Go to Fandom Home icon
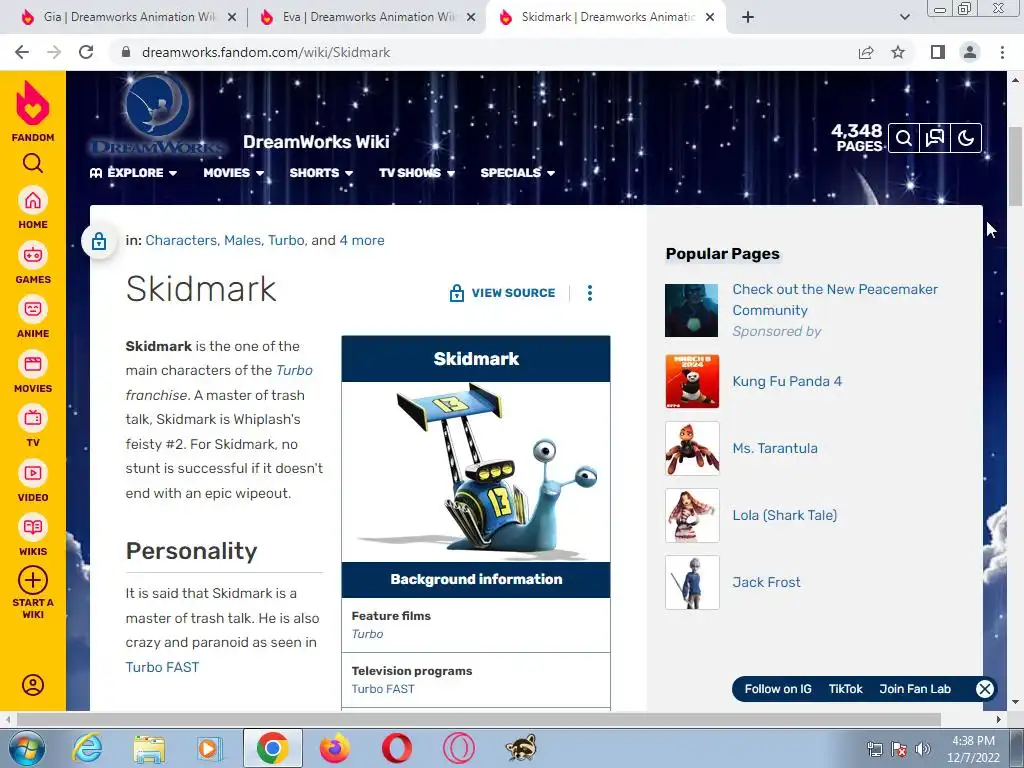 pyautogui.click(x=33, y=200)
